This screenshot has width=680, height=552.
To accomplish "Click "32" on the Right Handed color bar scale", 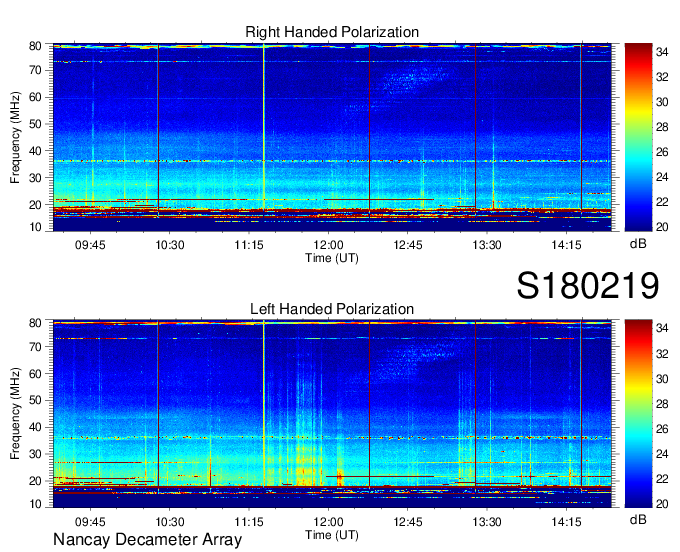I will coord(662,77).
